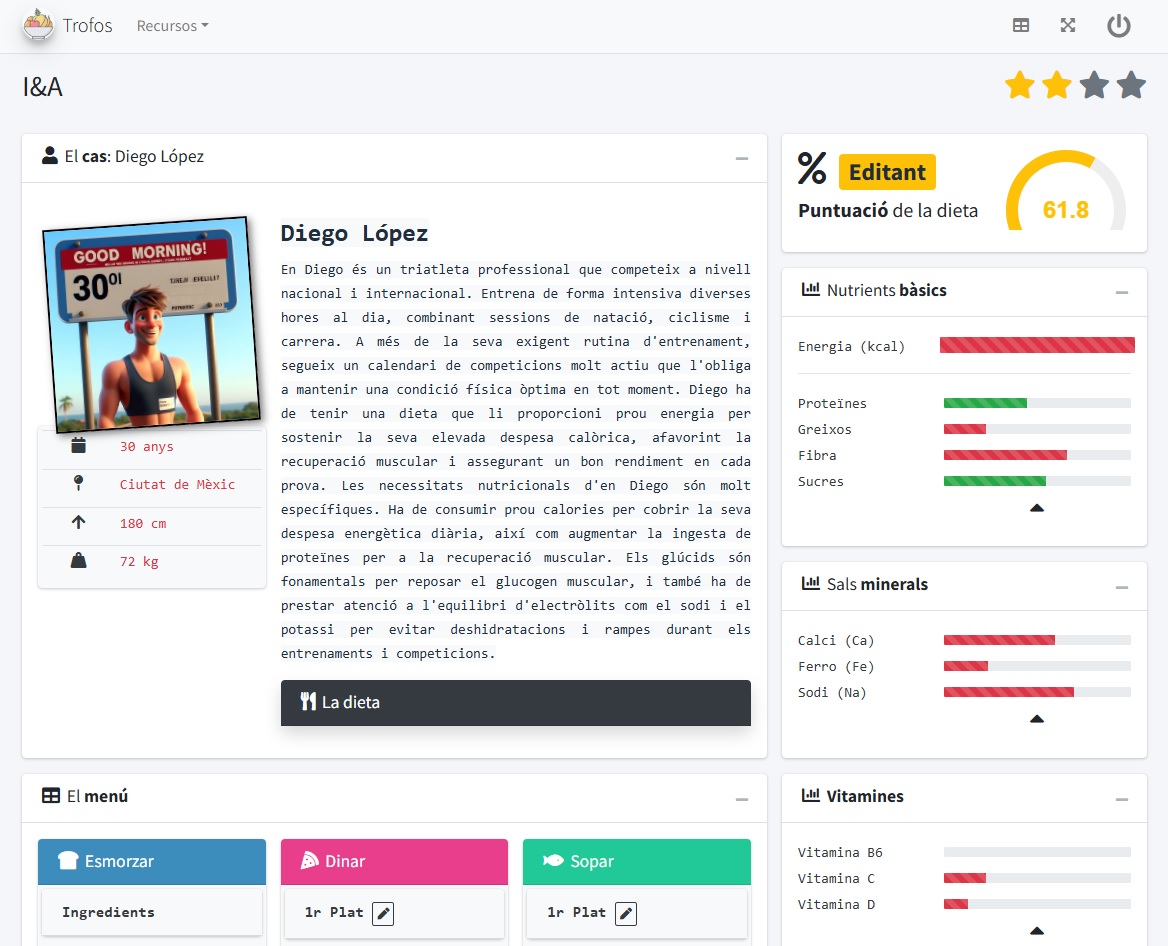Collapse the Nutrients bàsics panel
The image size is (1168, 946).
(x=1121, y=292)
